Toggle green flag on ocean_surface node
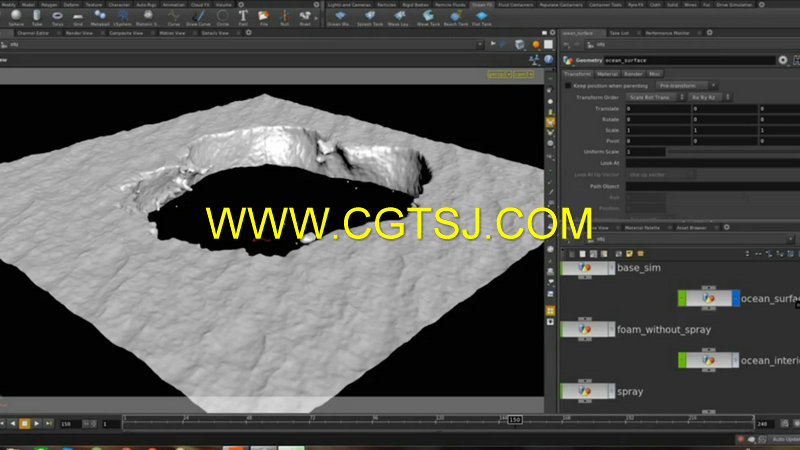The height and width of the screenshot is (450, 800). [682, 298]
